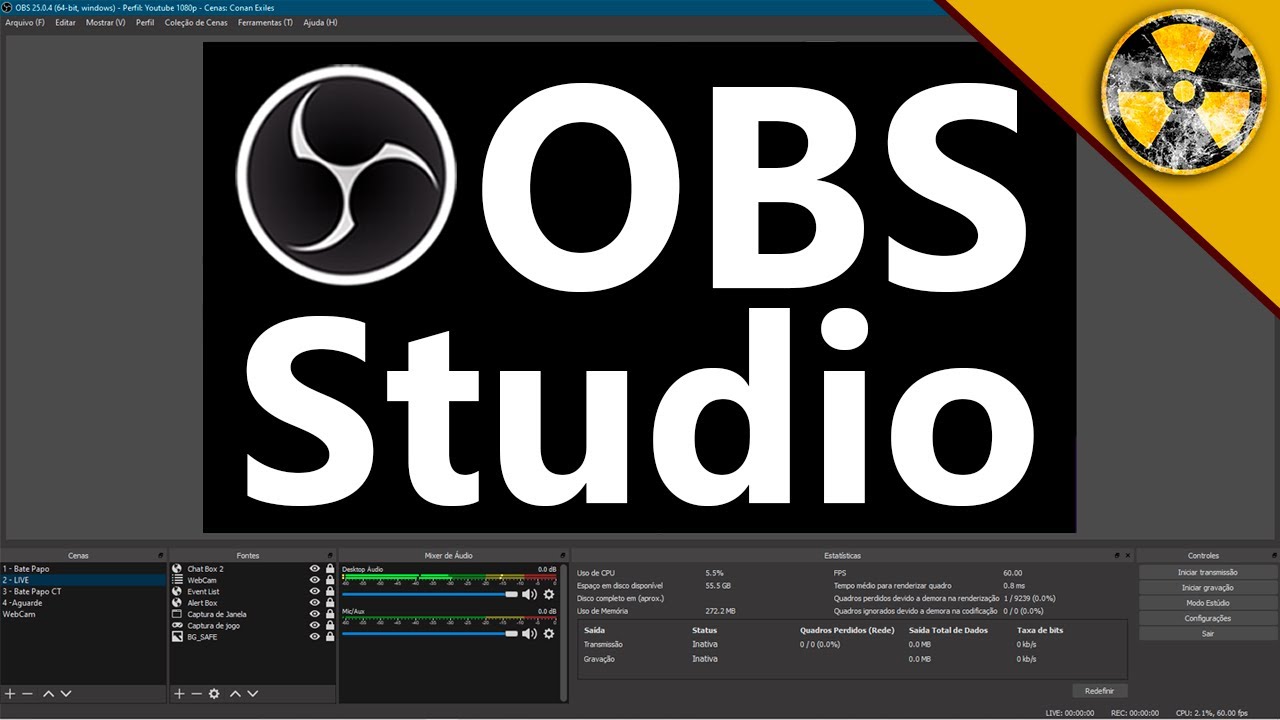Hide Alert Box with eye icon
Screen dimensions: 1280x720
point(315,603)
